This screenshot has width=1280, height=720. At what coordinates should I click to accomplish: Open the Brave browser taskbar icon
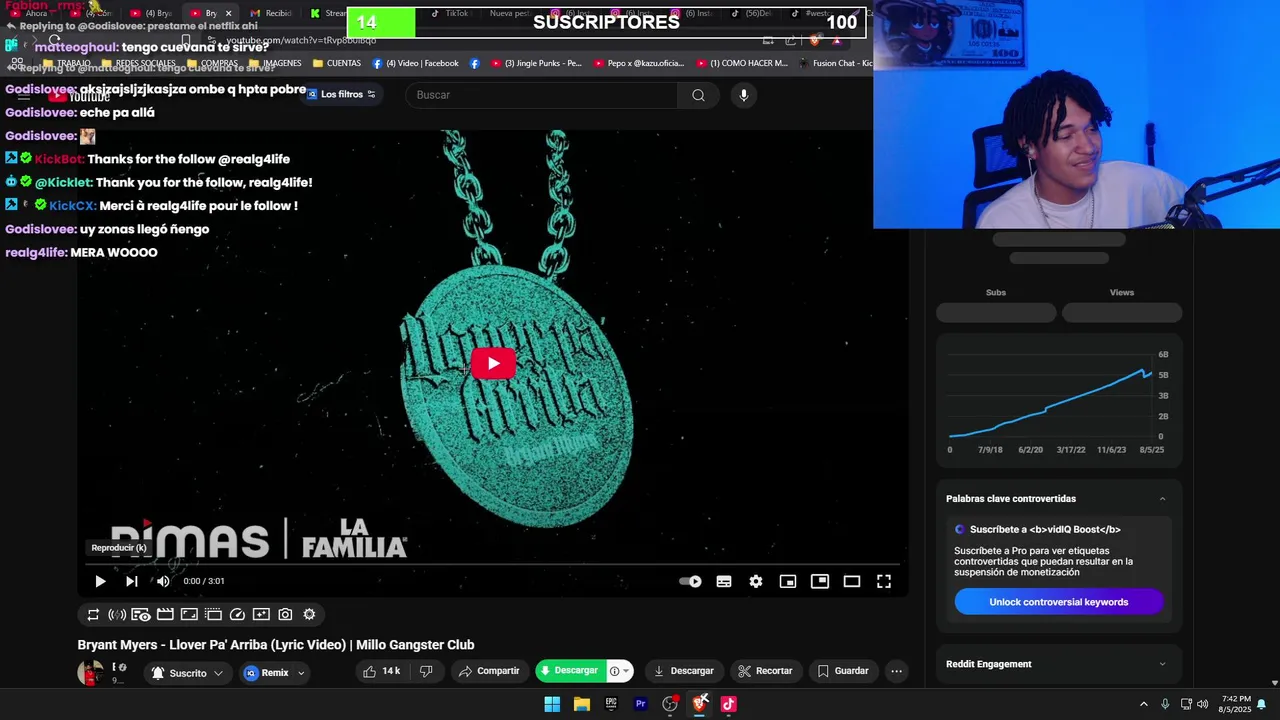[x=700, y=704]
